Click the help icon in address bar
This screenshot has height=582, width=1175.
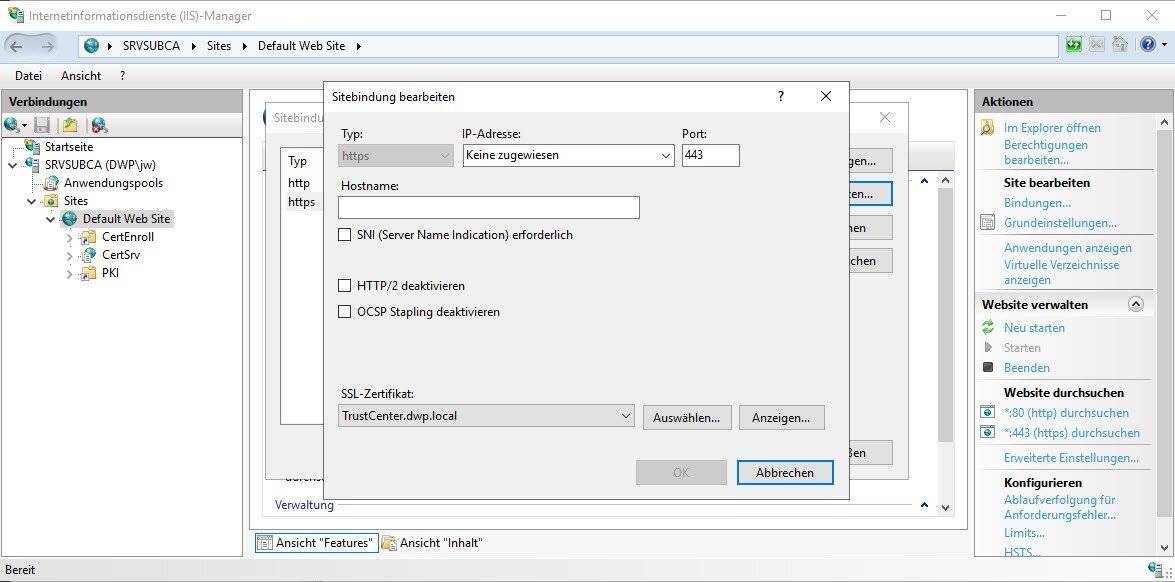coord(1146,45)
